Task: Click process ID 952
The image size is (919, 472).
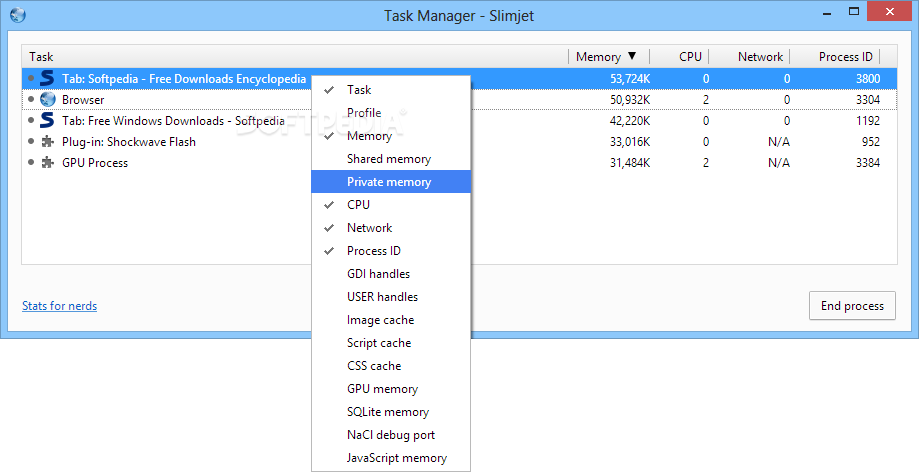Action: [870, 142]
